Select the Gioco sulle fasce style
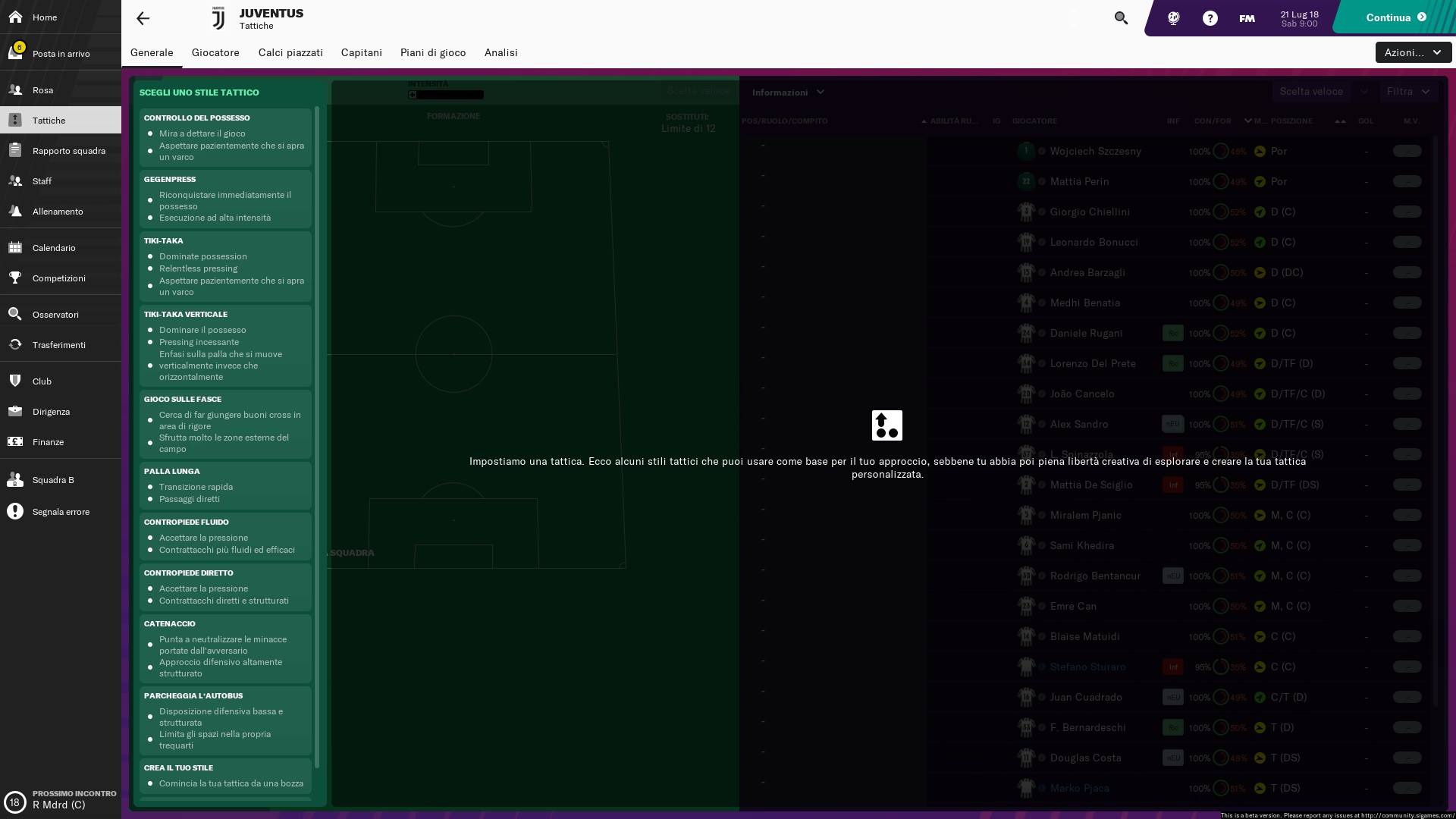The image size is (1456, 819). click(x=225, y=424)
